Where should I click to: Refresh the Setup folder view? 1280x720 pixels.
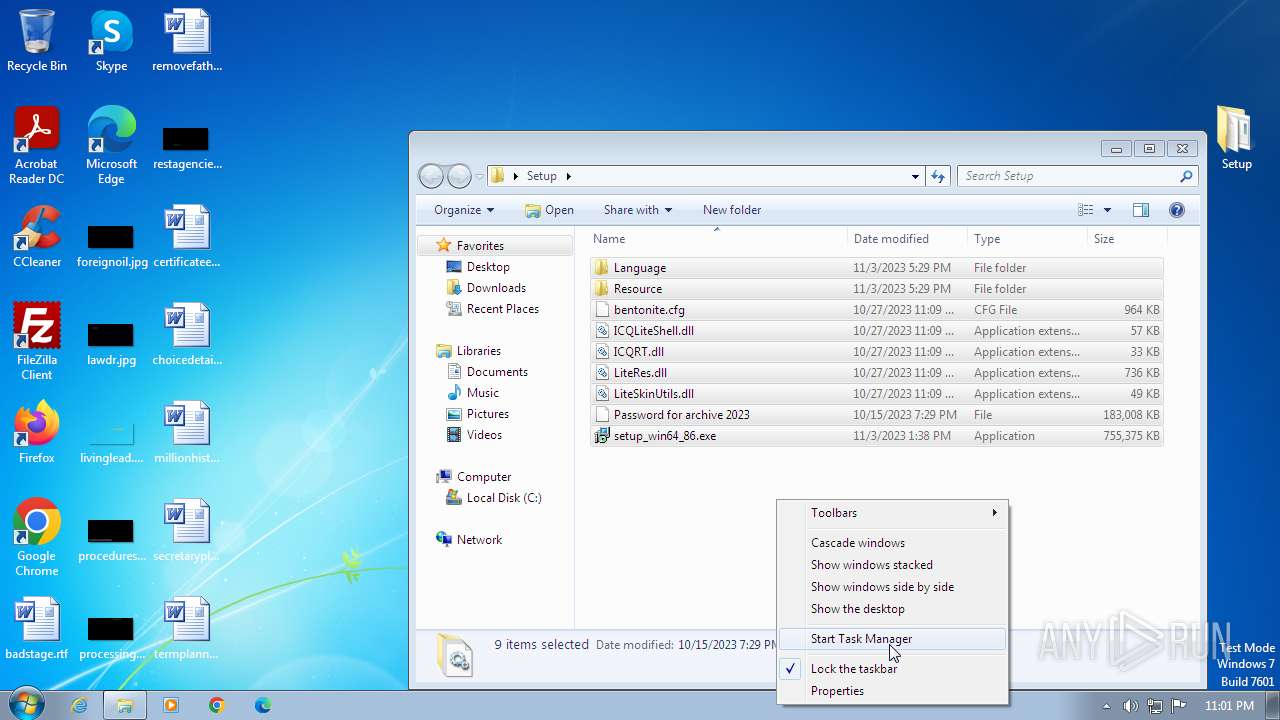tap(937, 176)
